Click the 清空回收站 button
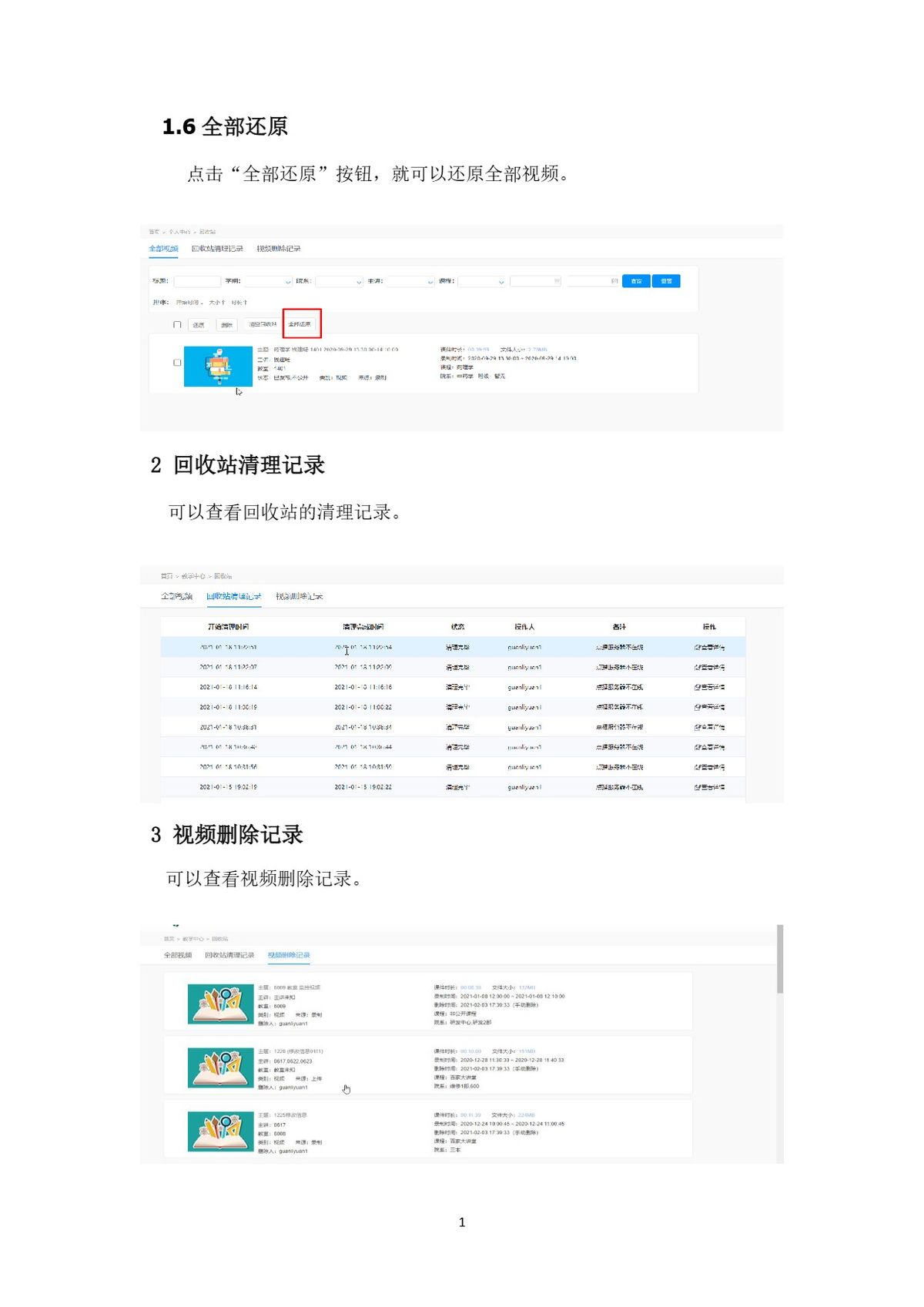Screen dimensions: 924x1307 click(x=263, y=325)
